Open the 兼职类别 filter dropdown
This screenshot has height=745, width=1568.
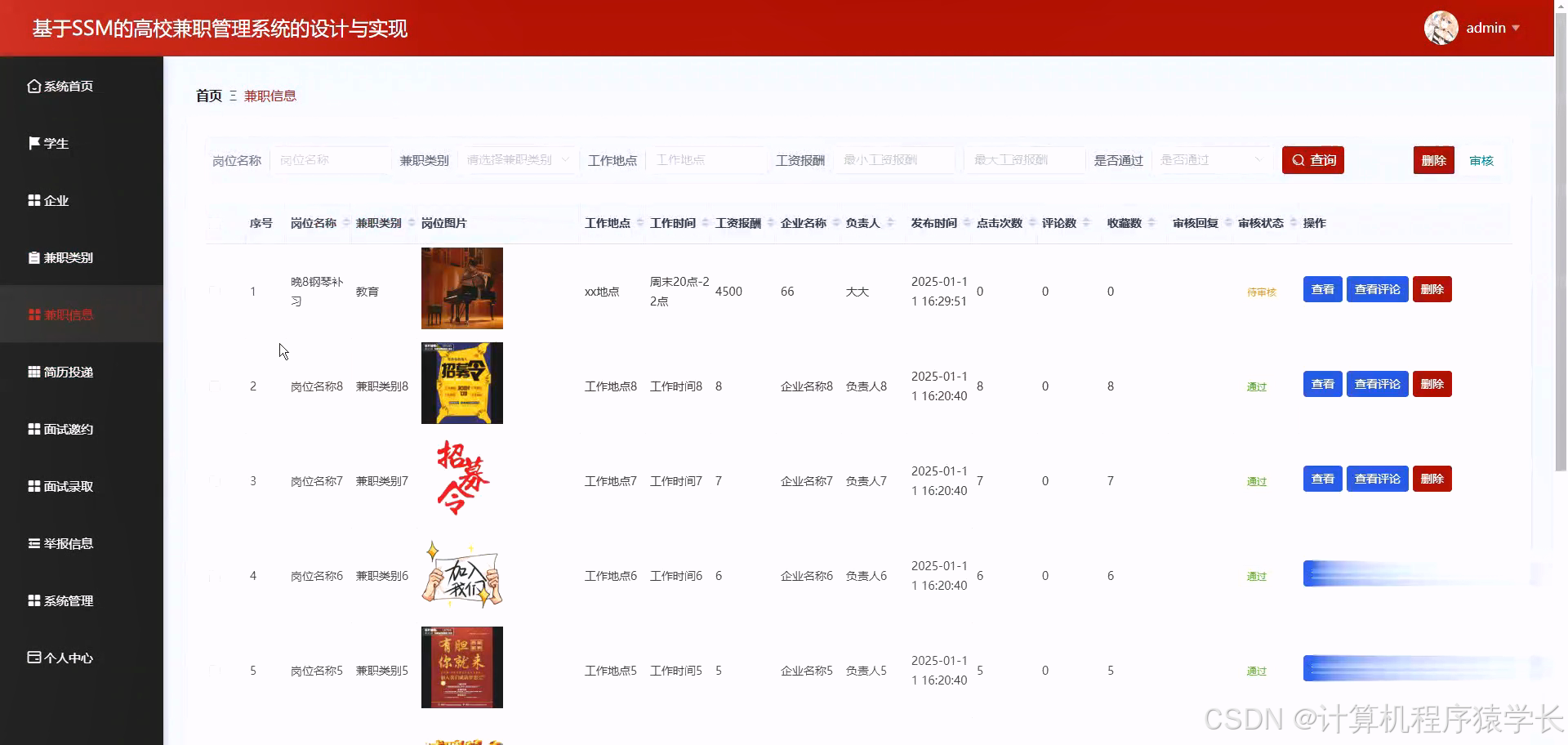517,159
